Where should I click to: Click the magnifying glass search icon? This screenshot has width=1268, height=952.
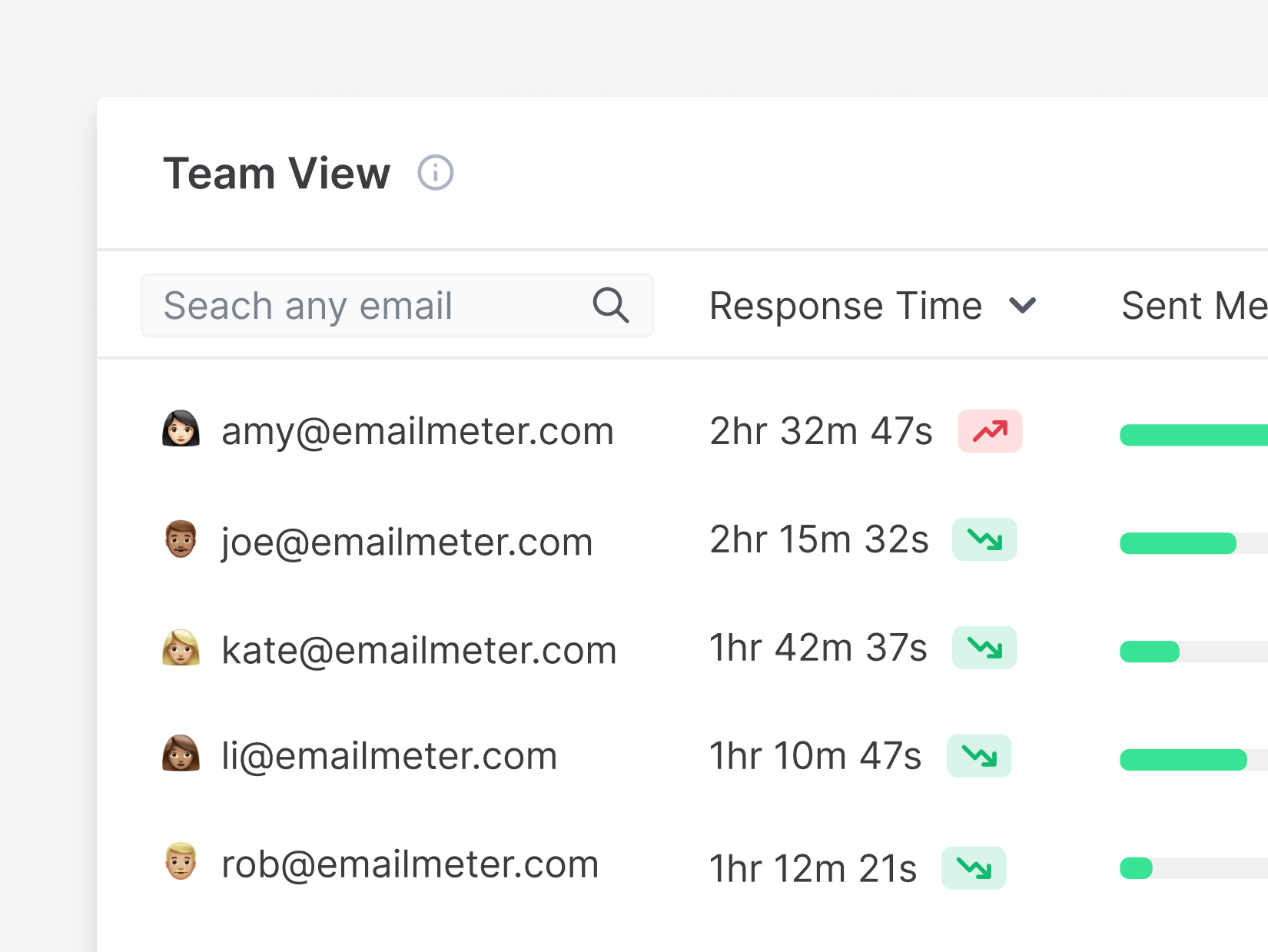tap(611, 306)
